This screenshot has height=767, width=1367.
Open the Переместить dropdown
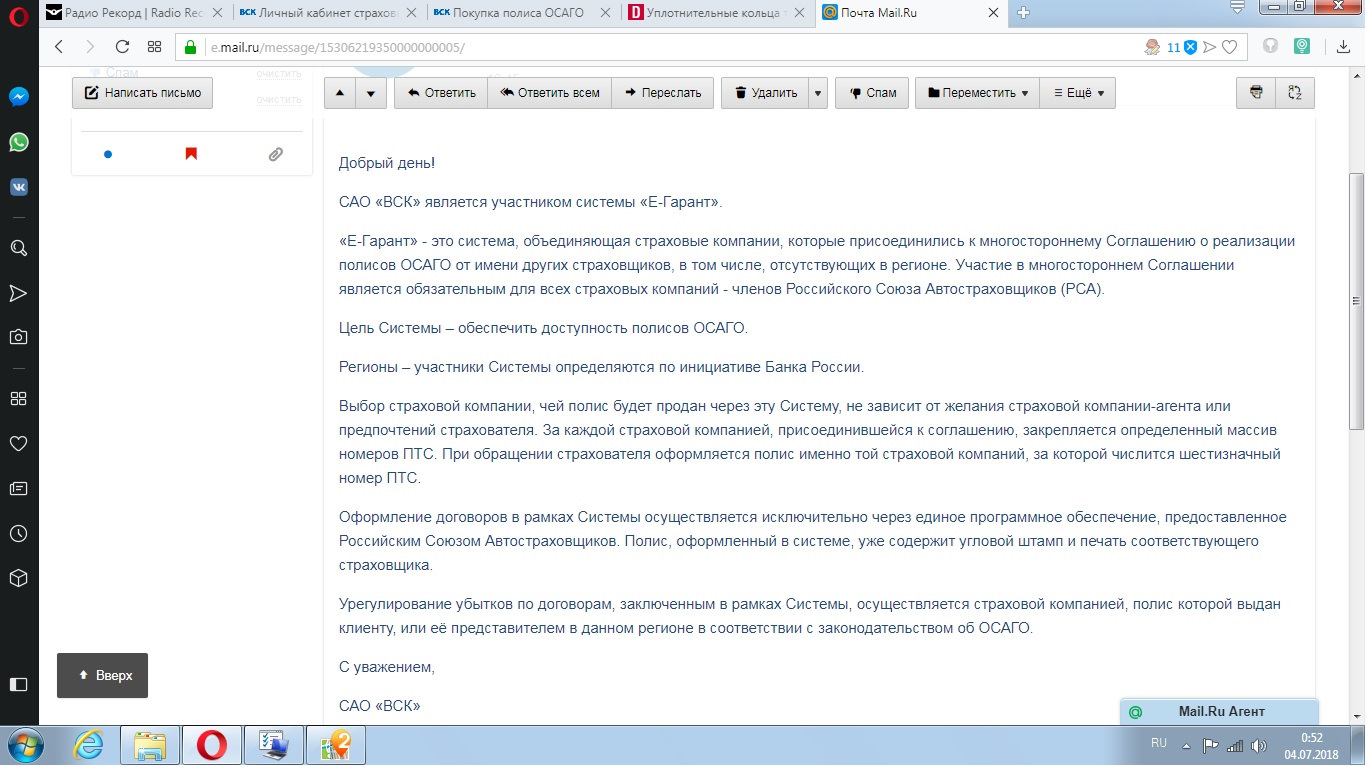pos(977,93)
